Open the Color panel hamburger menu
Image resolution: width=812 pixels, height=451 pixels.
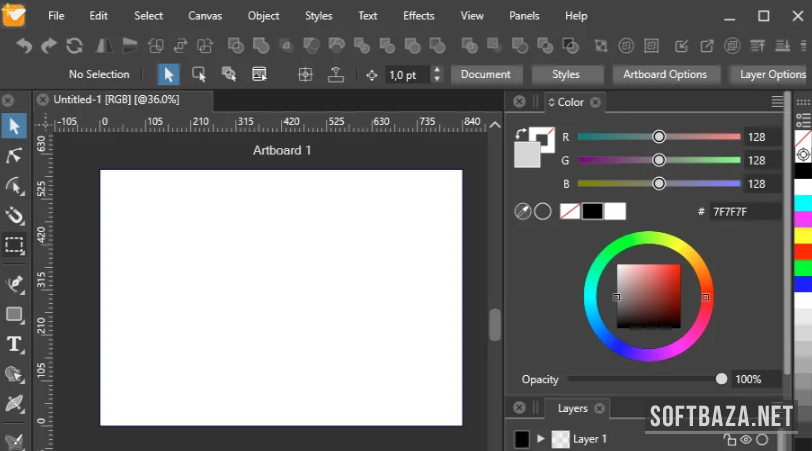point(777,102)
